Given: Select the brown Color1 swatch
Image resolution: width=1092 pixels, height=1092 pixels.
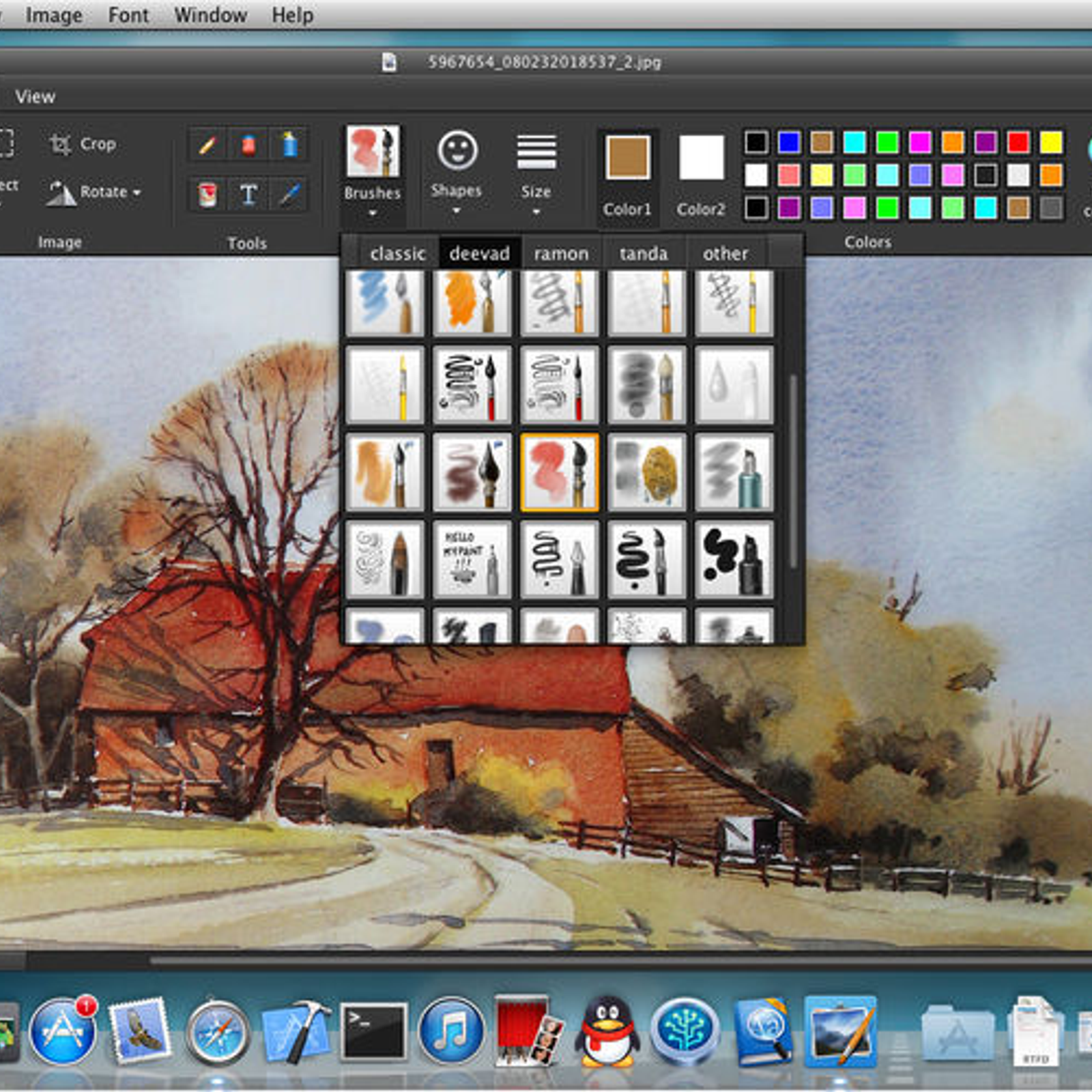Looking at the screenshot, I should (x=627, y=158).
